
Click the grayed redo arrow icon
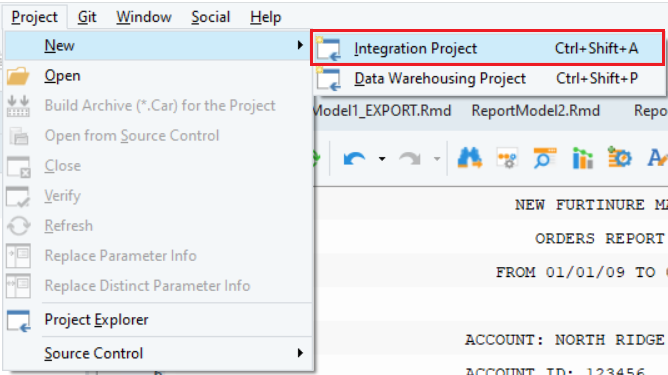pos(410,159)
